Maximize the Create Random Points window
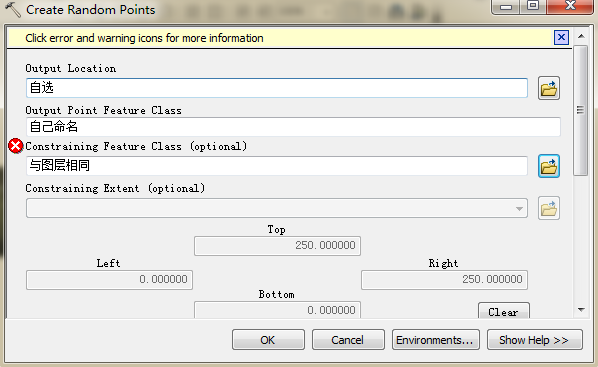This screenshot has width=598, height=367. coord(533,6)
